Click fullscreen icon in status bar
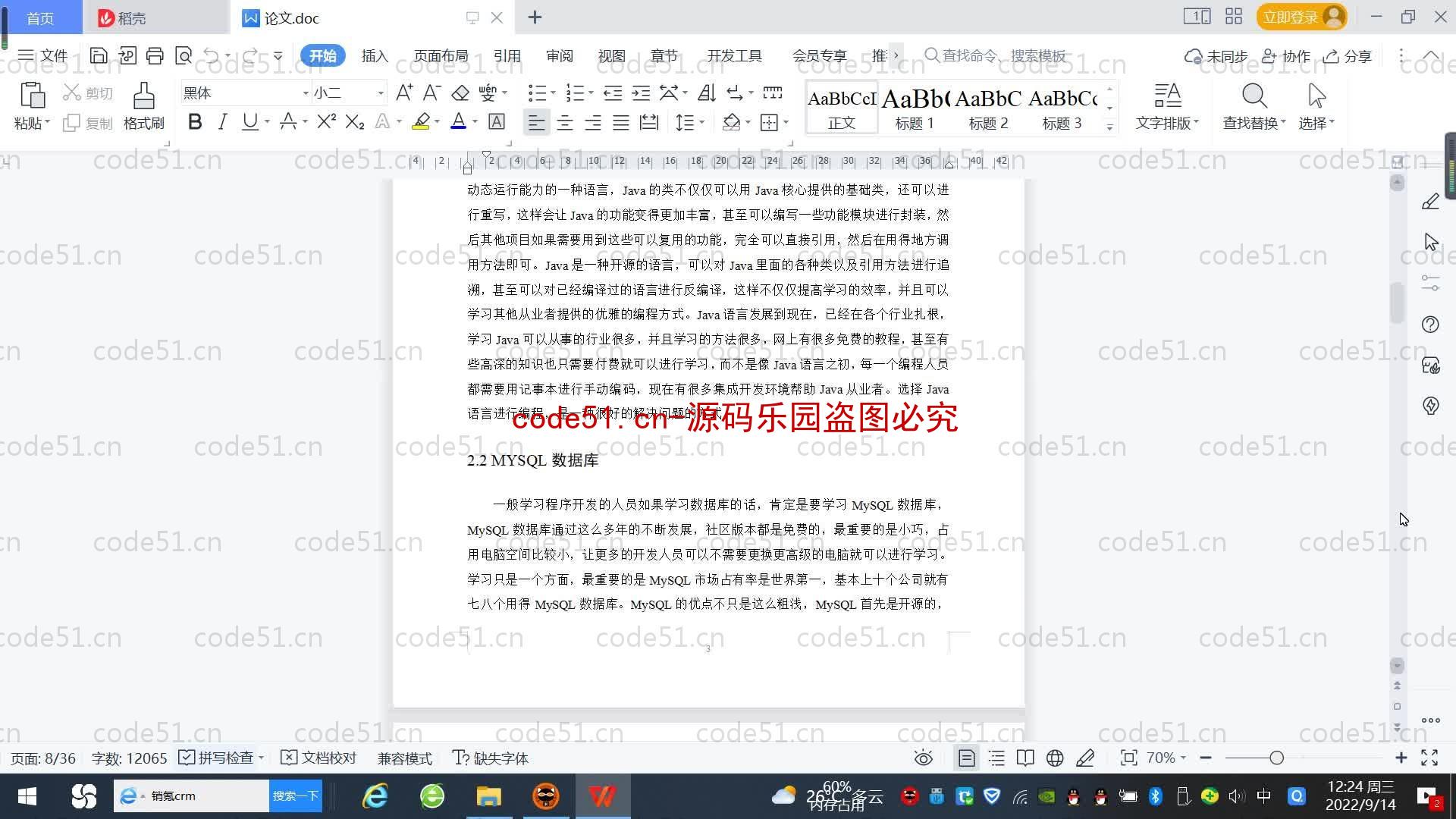The height and width of the screenshot is (819, 1456). pos(1429,758)
